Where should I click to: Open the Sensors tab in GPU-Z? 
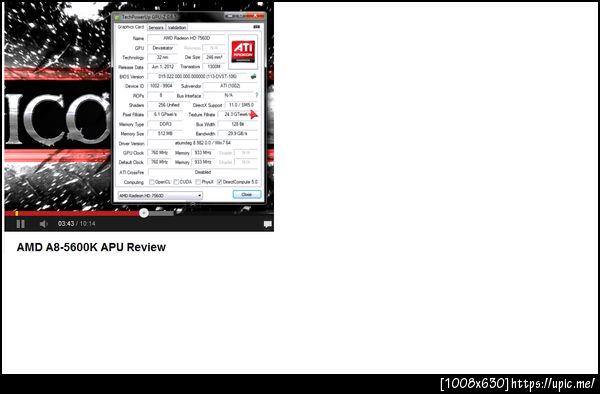tap(156, 28)
